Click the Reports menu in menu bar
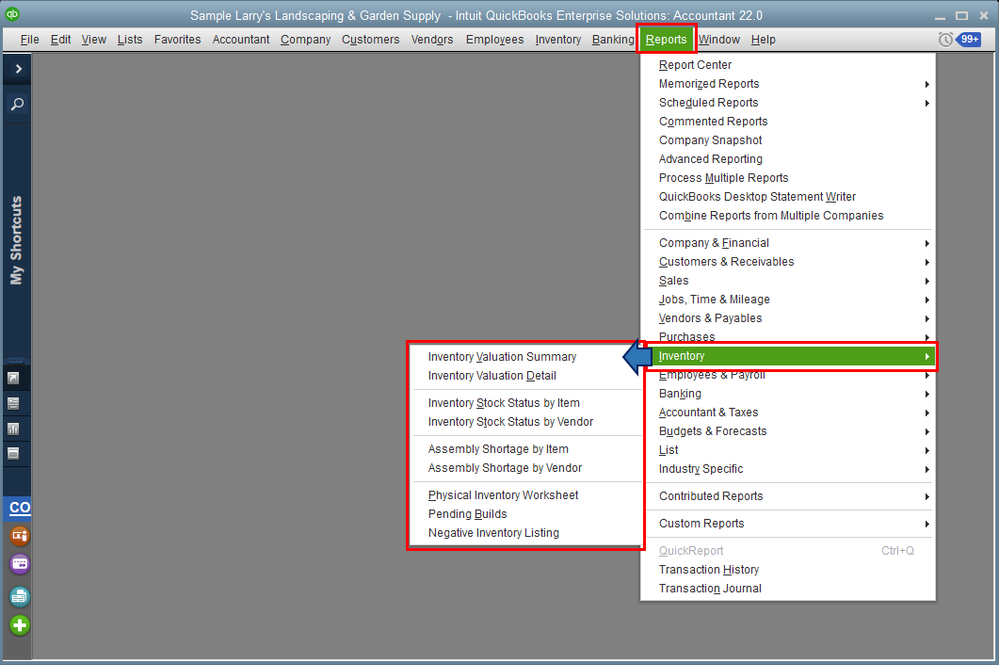 [666, 39]
